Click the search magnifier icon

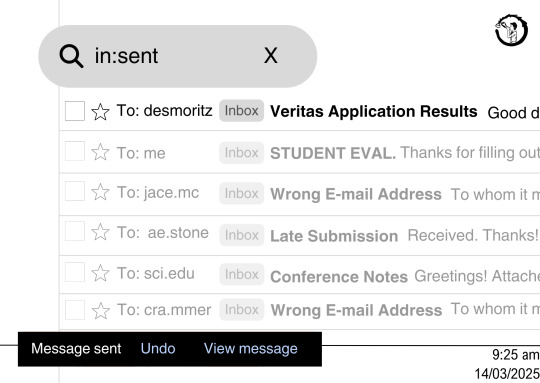[x=71, y=56]
